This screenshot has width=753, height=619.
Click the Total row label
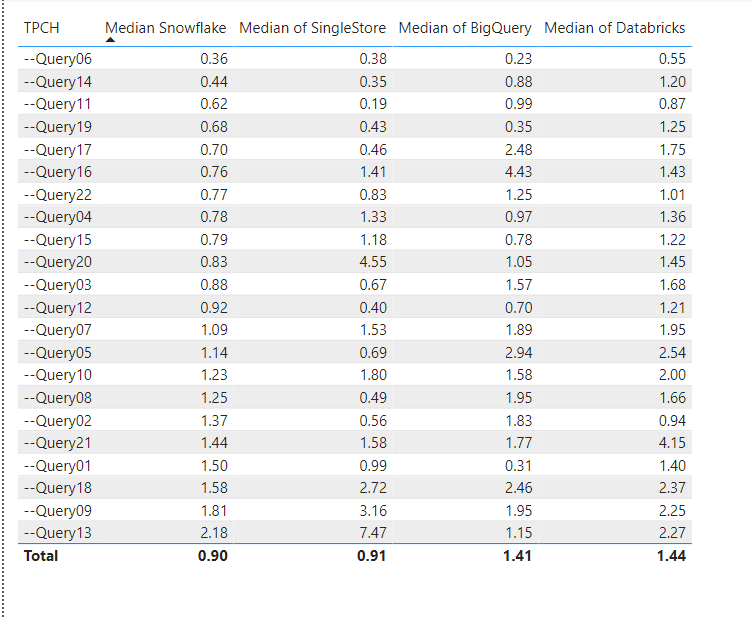coord(41,556)
